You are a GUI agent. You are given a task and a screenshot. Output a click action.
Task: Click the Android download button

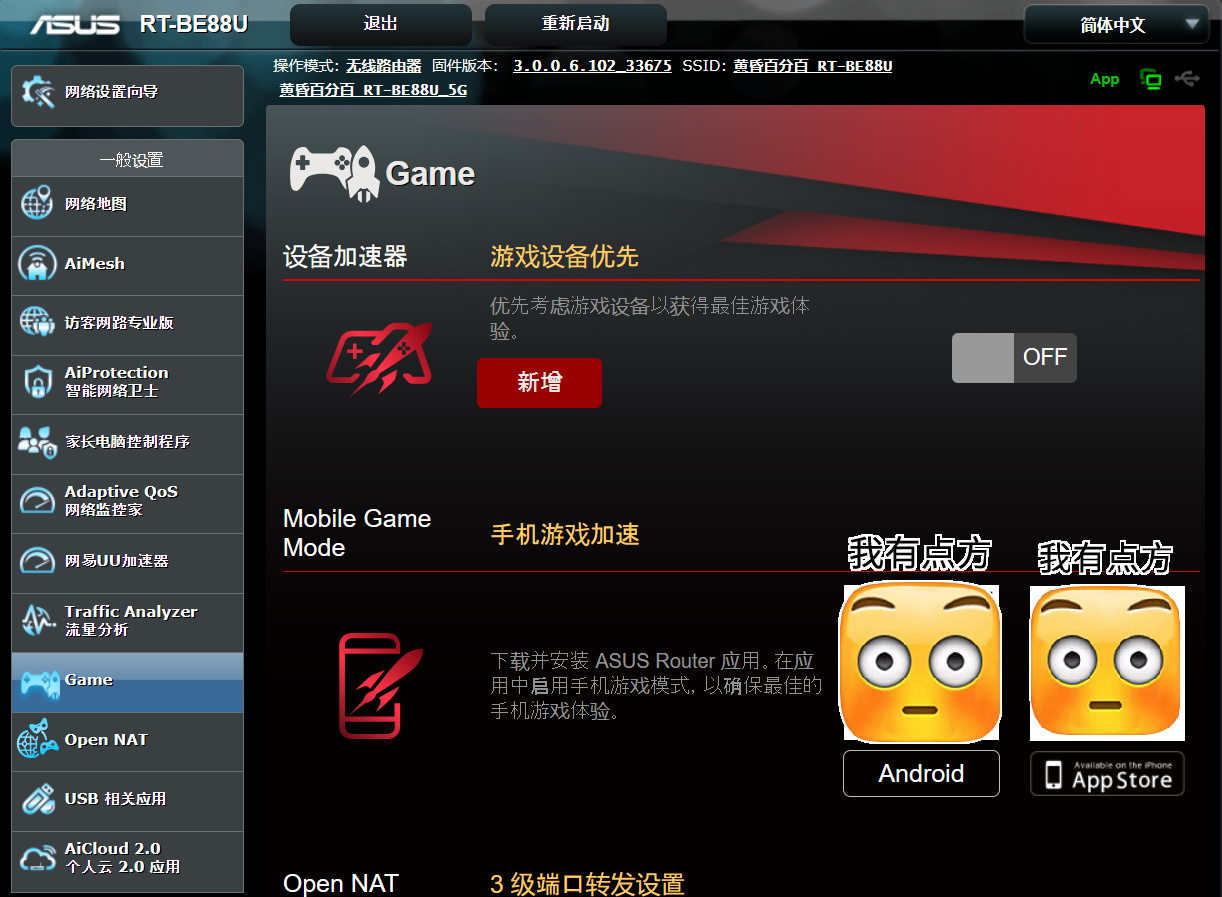click(921, 774)
